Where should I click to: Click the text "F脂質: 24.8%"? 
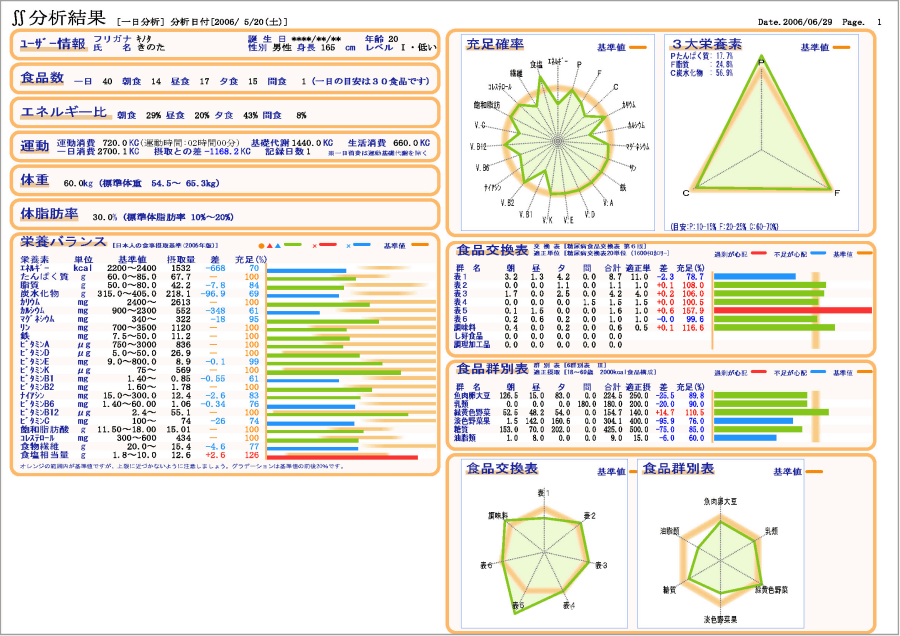[x=701, y=65]
